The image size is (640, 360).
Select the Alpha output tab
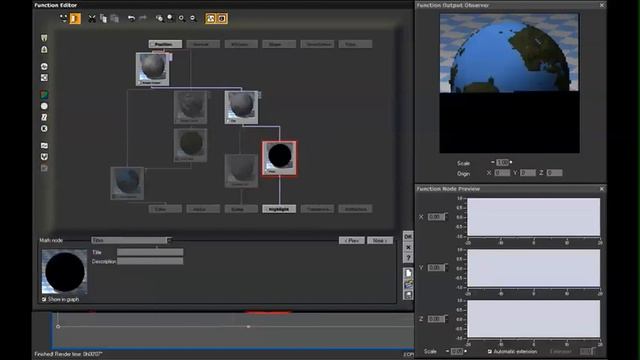(x=203, y=209)
